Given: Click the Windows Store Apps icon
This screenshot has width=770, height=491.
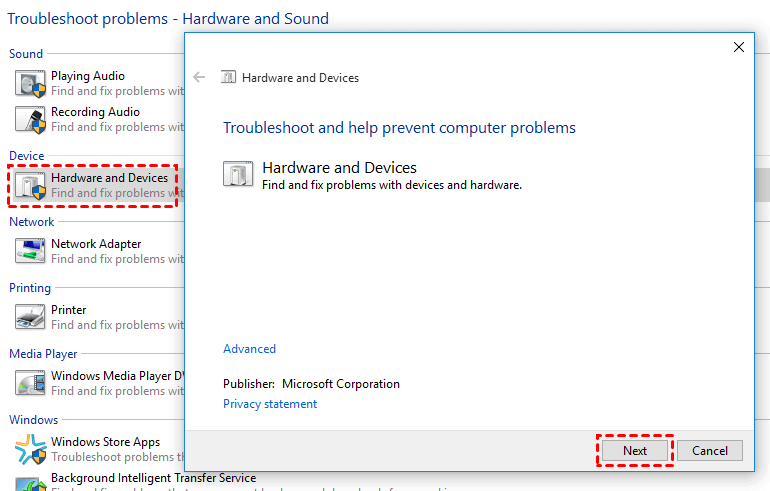Looking at the screenshot, I should (31, 449).
